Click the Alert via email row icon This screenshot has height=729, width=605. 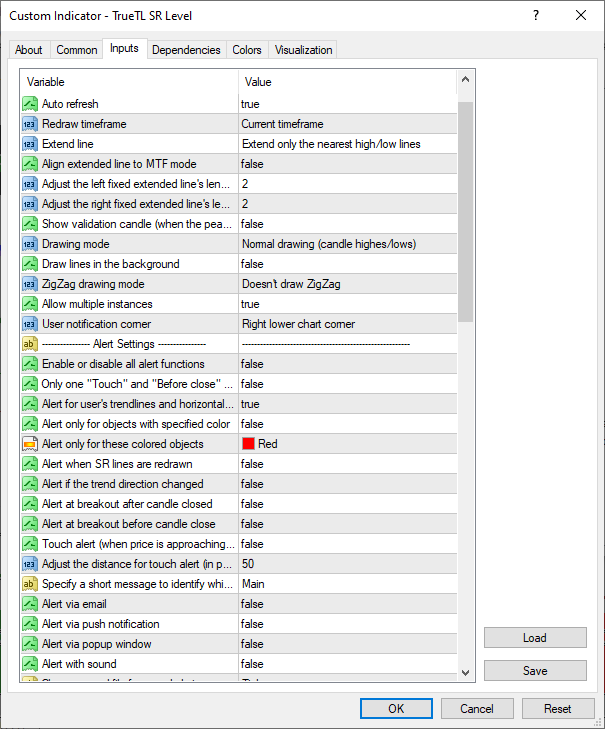coord(30,604)
